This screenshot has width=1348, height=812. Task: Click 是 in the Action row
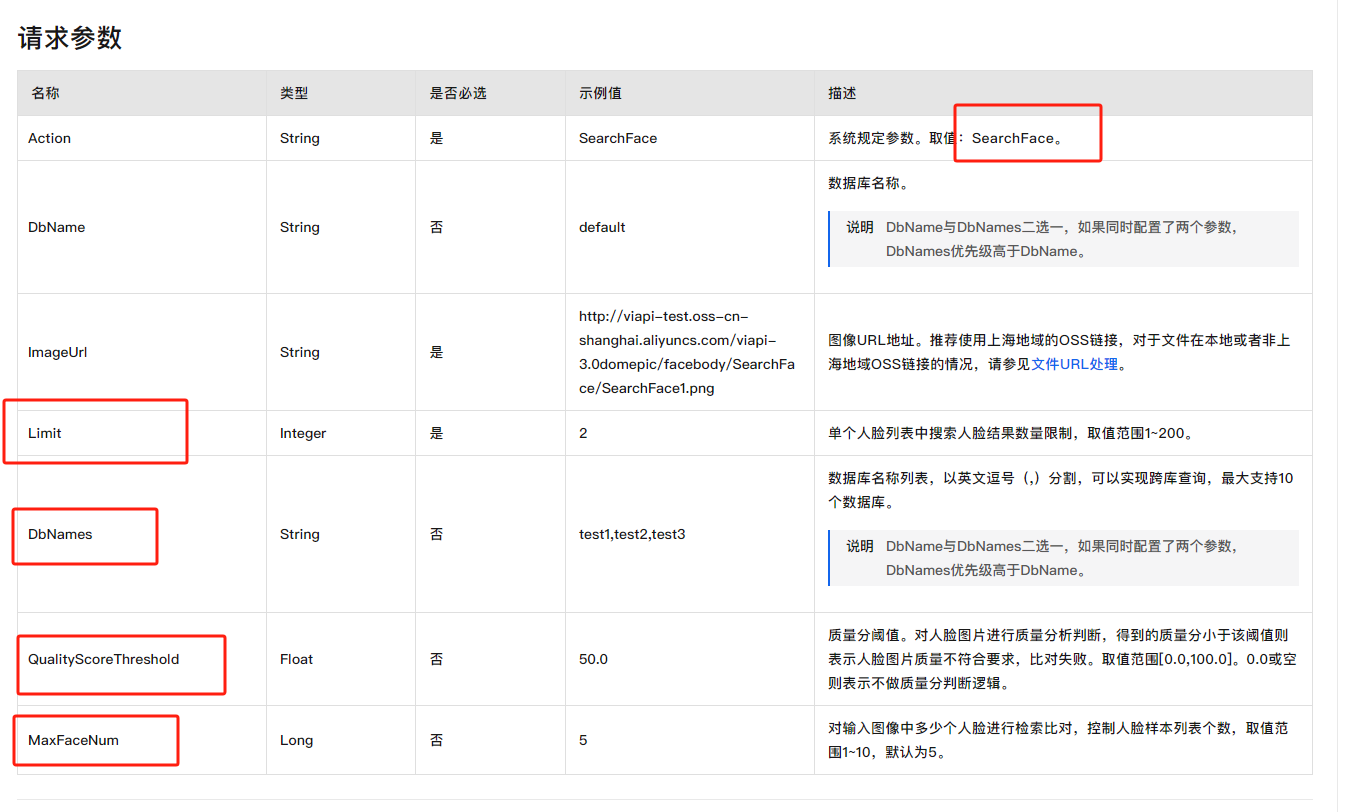click(x=436, y=138)
